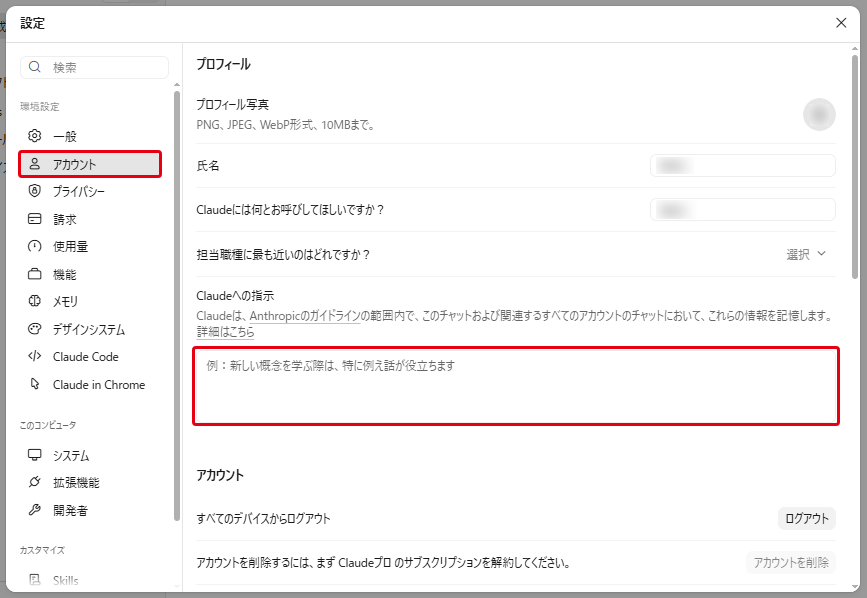Click the Skills sidebar icon

coord(35,580)
